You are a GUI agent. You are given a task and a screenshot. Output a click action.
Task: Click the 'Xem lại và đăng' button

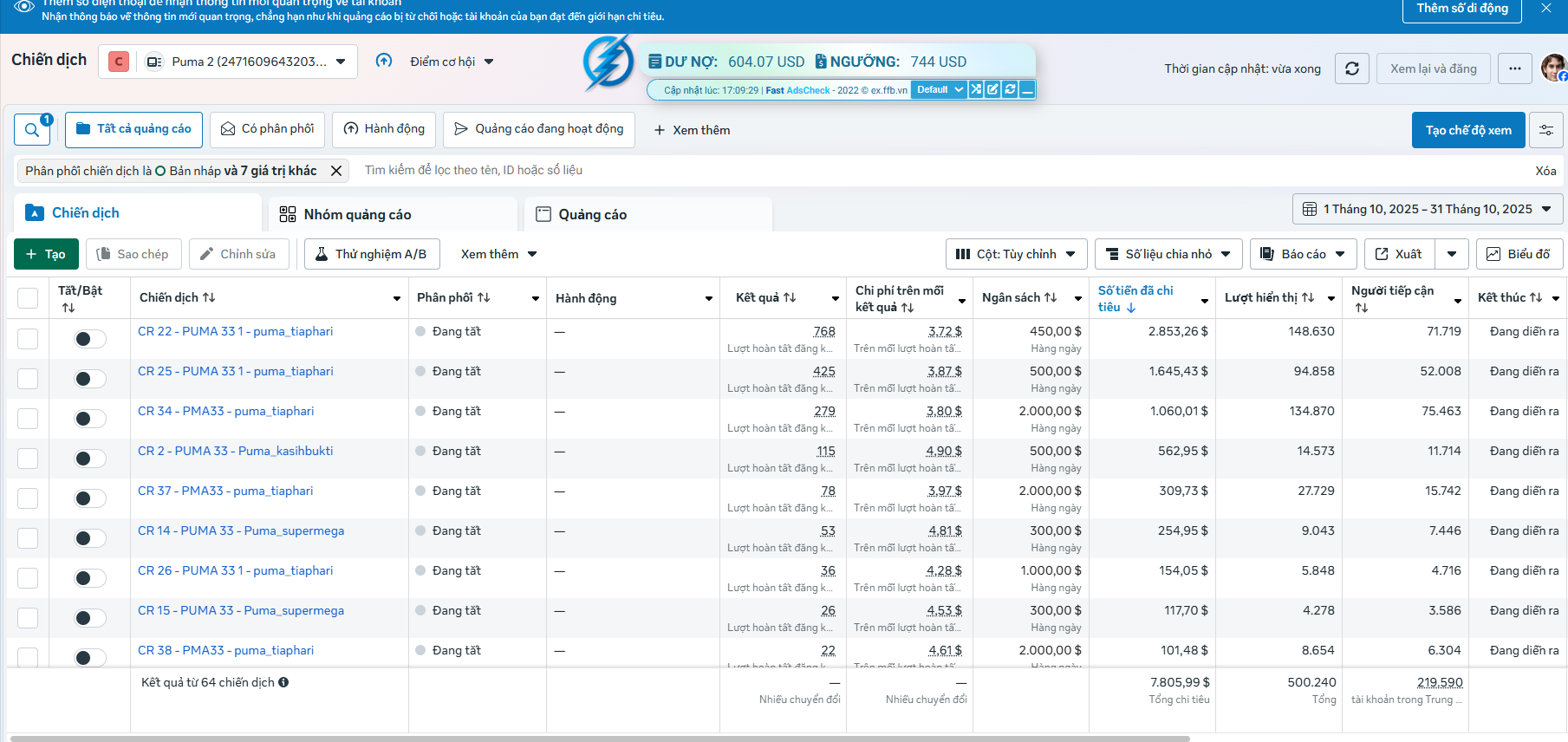tap(1434, 68)
